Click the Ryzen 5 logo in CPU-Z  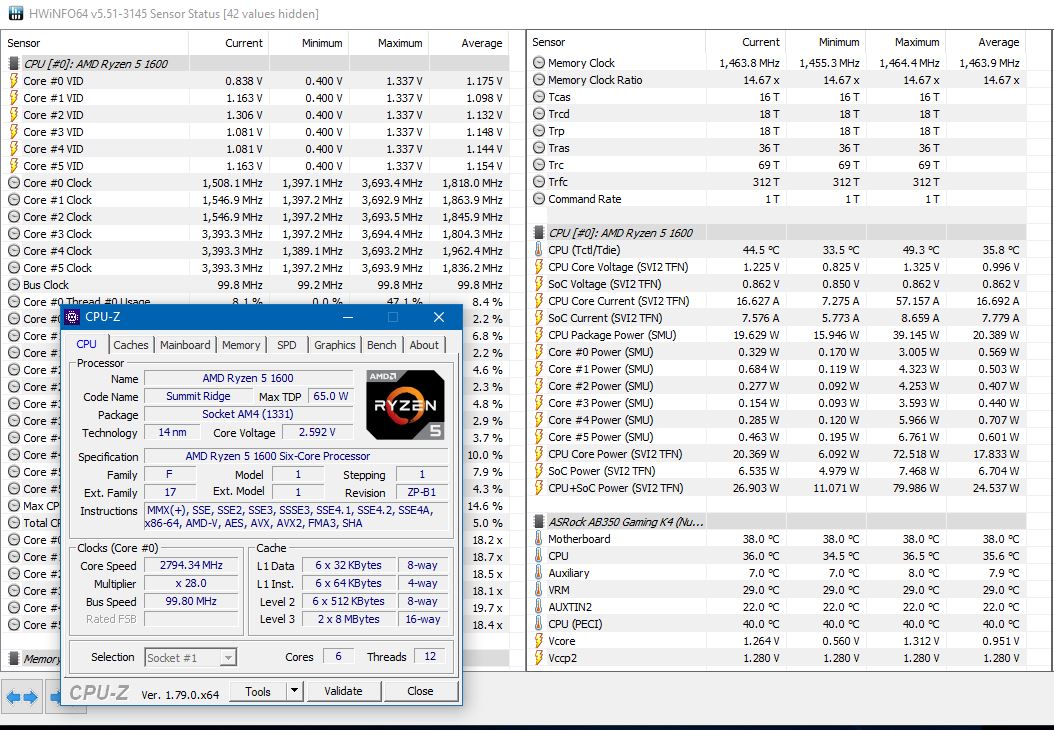point(405,405)
